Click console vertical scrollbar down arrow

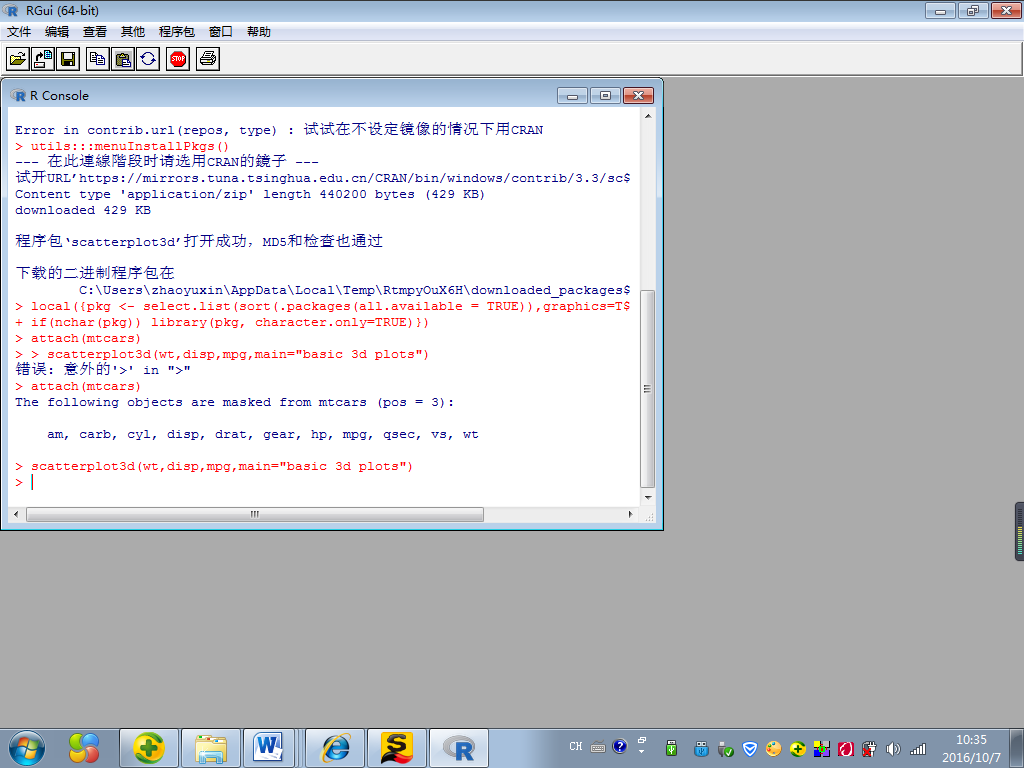(648, 498)
